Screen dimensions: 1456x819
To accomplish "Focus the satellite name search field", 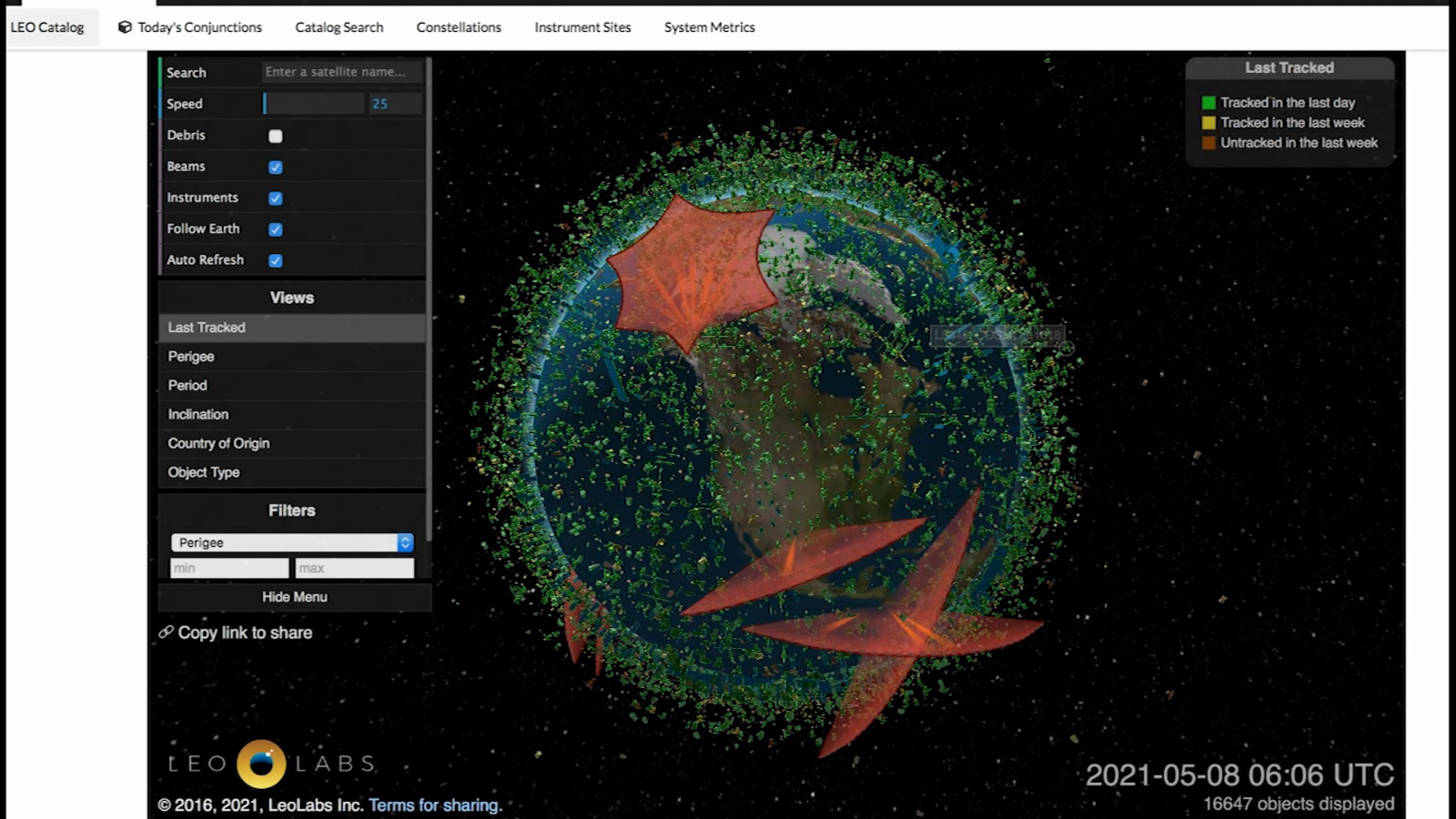I will [341, 72].
